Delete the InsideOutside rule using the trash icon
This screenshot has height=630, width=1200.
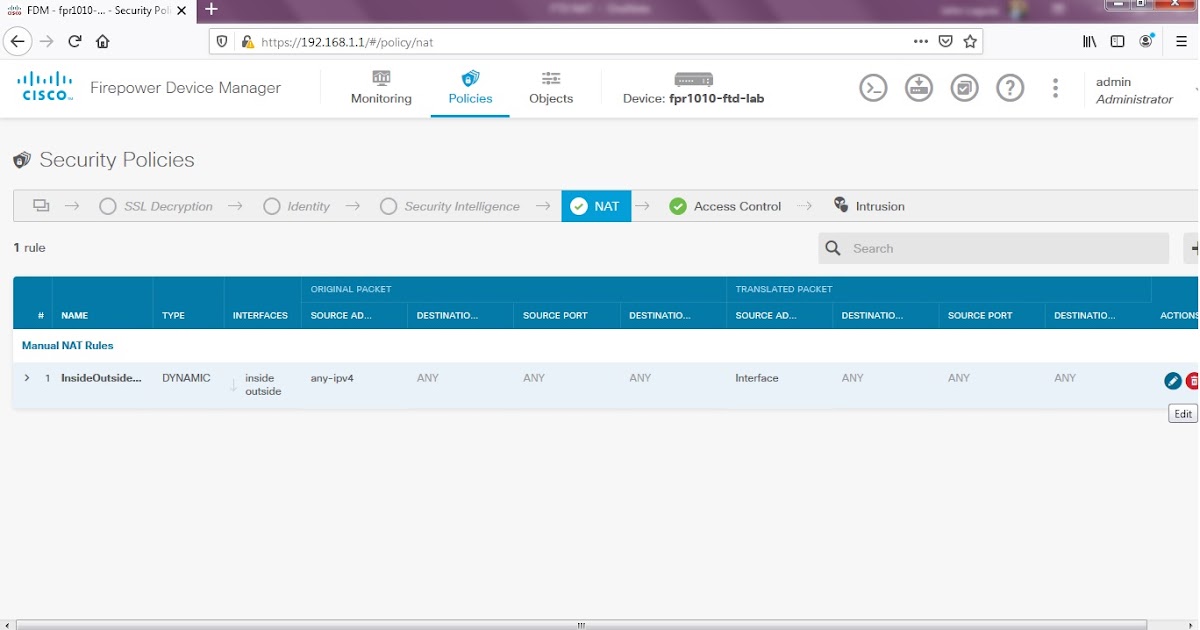pos(1193,380)
